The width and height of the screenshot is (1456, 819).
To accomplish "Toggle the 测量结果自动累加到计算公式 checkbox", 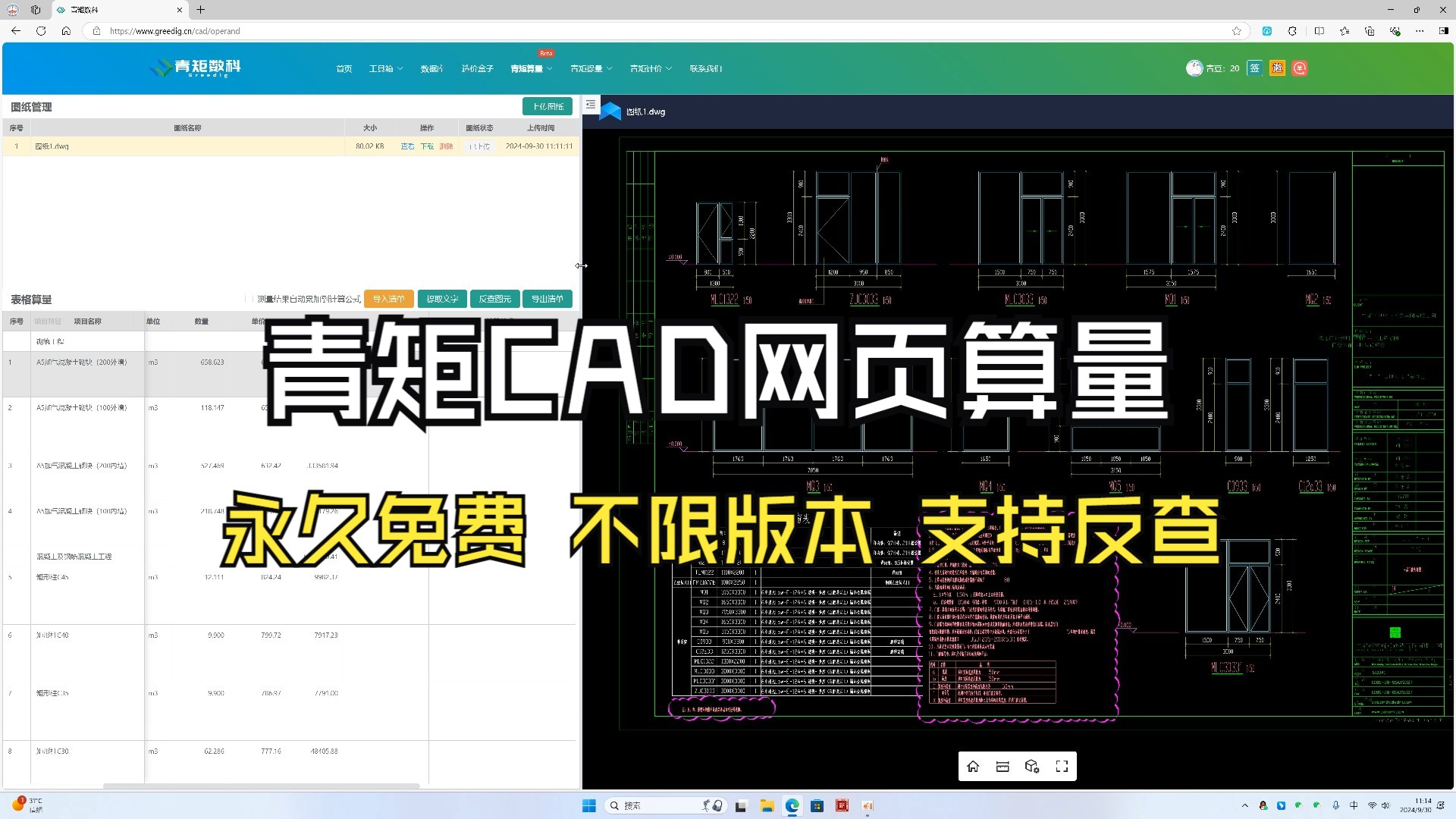I will (249, 299).
